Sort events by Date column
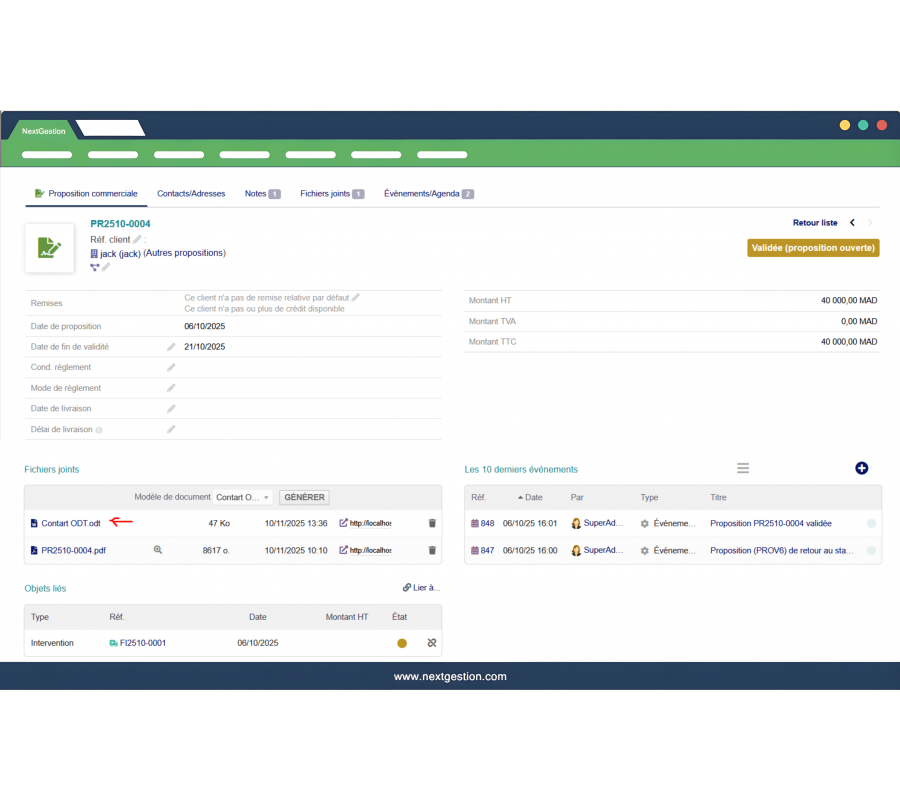The width and height of the screenshot is (900, 800). (533, 497)
